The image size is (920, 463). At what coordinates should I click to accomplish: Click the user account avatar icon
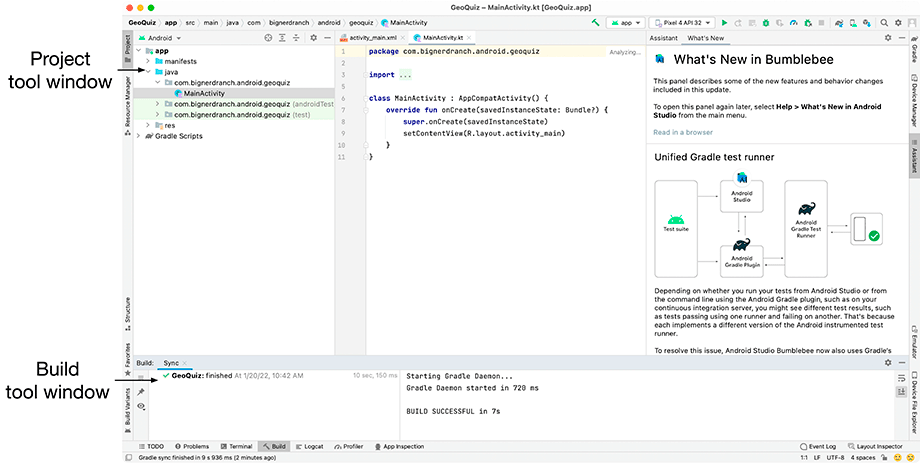tap(912, 23)
